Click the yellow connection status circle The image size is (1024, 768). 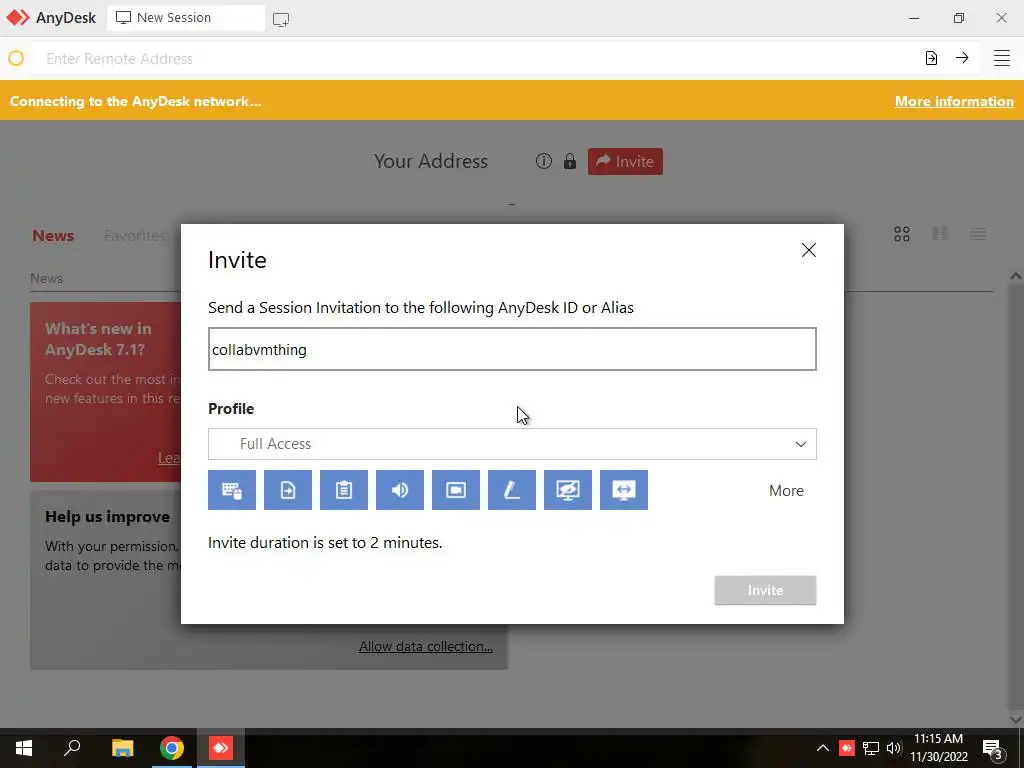tap(16, 58)
